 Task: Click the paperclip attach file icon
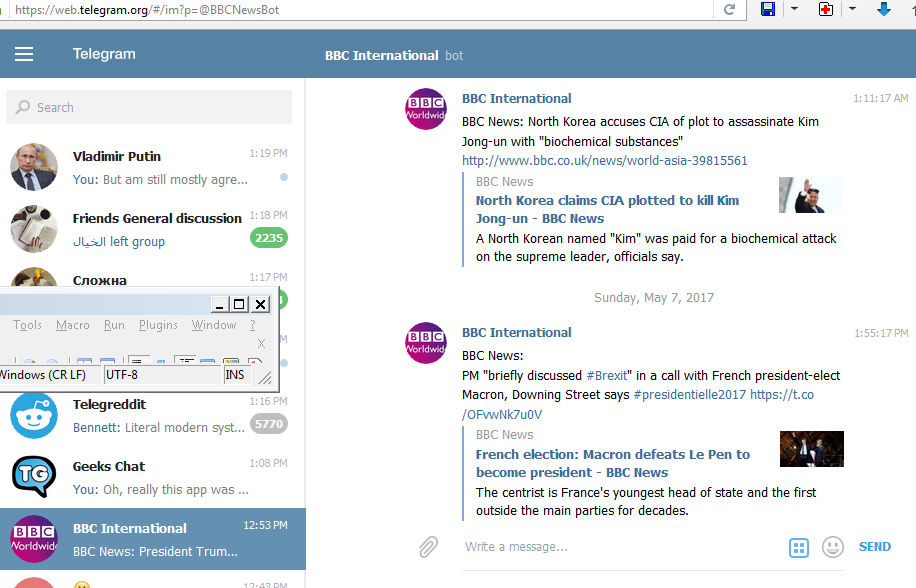point(428,547)
